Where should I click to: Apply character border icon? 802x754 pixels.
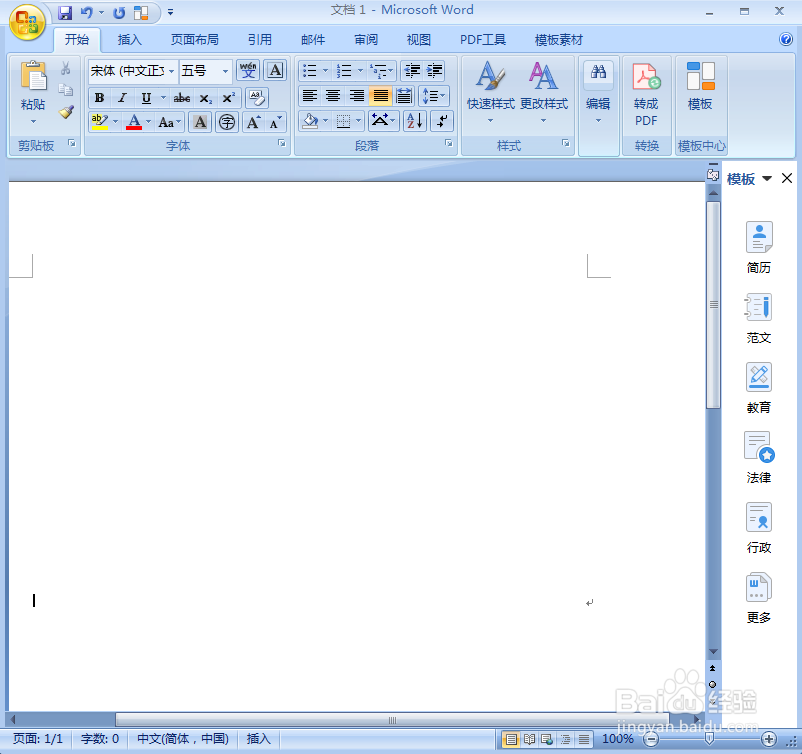[275, 70]
